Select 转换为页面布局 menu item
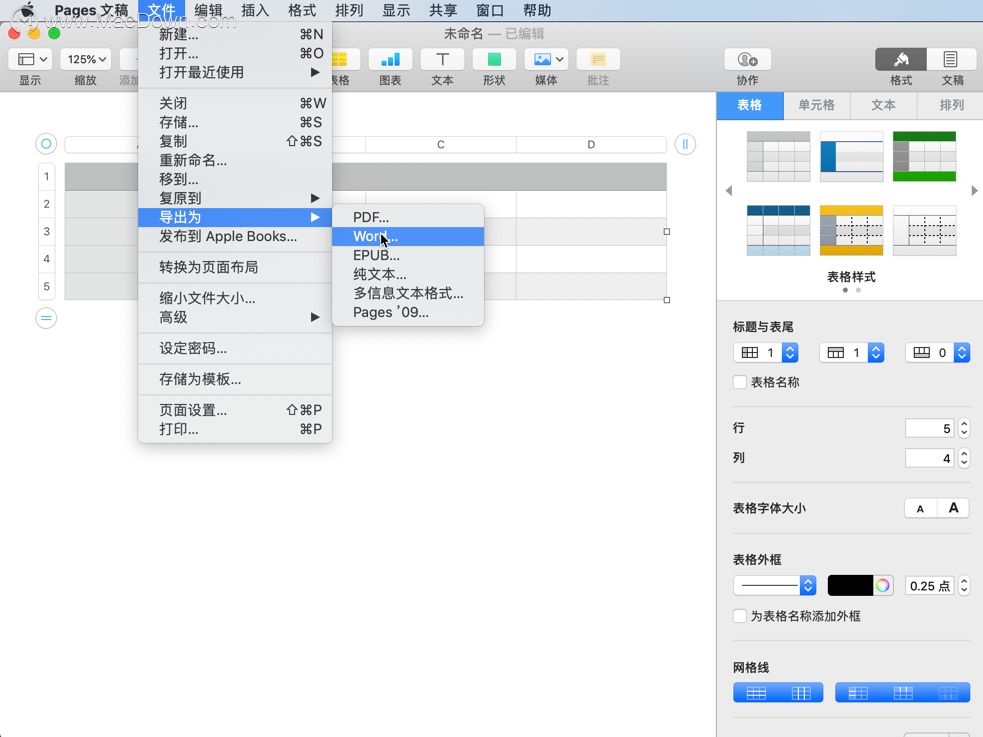 235,267
